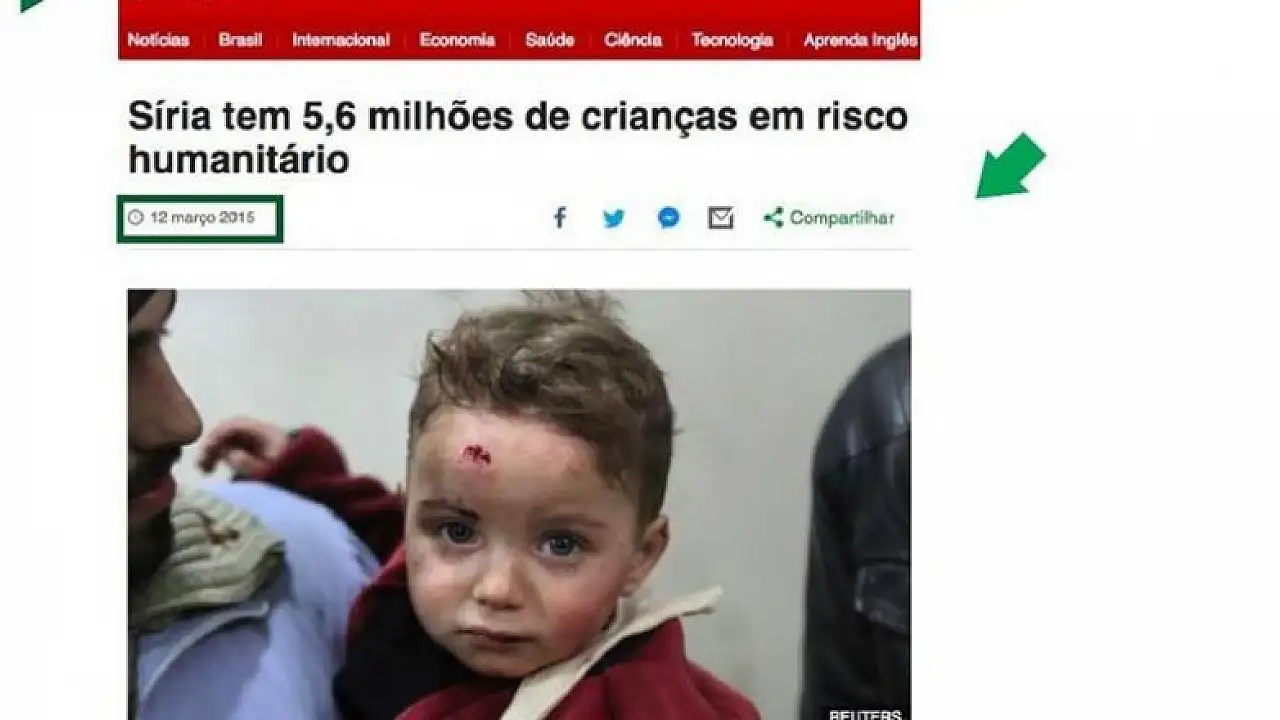Go to the Brasil section
This screenshot has width=1280, height=720.
[x=240, y=40]
